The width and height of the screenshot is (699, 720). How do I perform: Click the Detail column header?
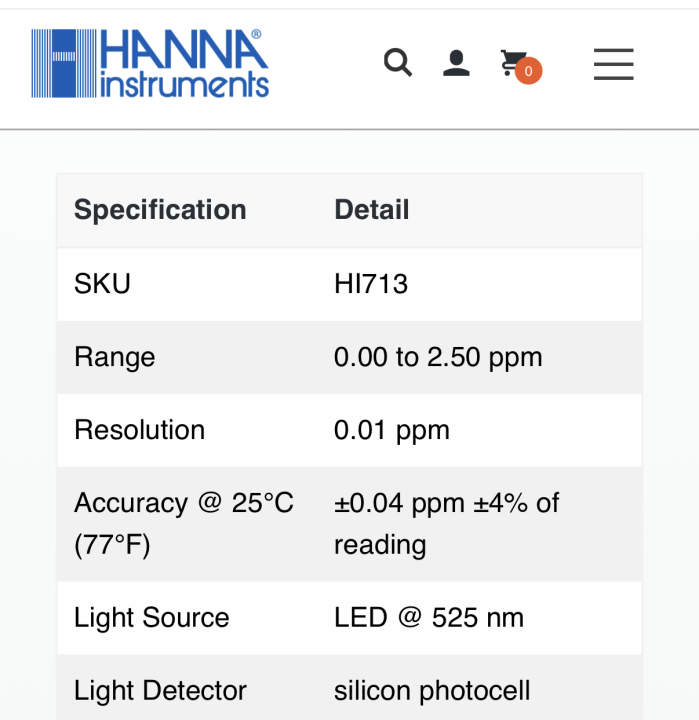pos(372,210)
